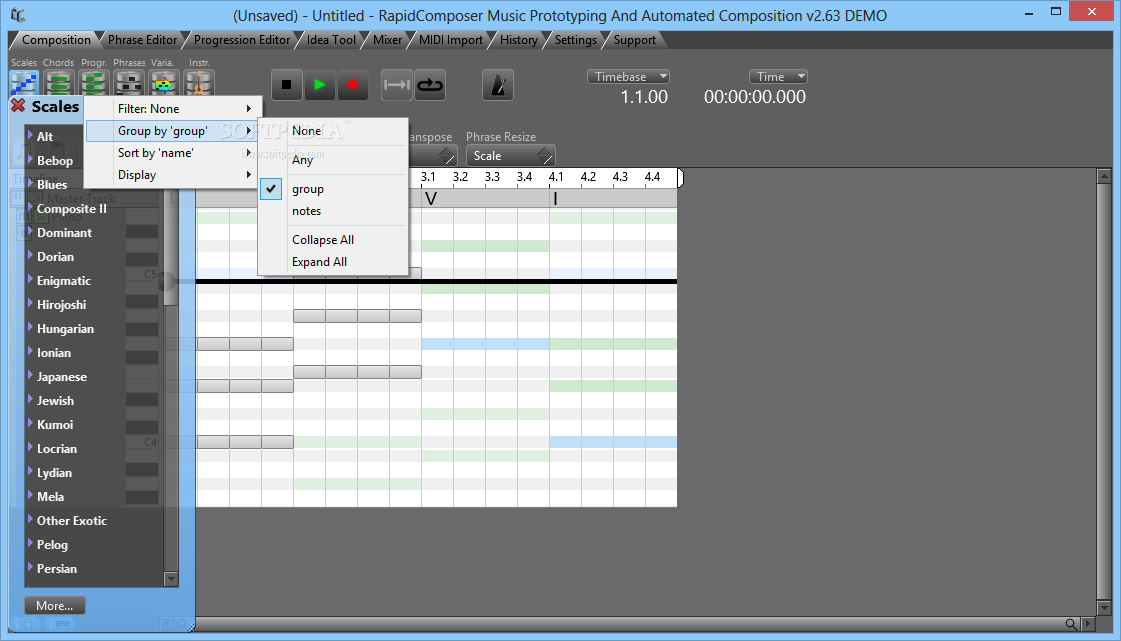The height and width of the screenshot is (641, 1121).
Task: Open the Progressions browser icon
Action: click(94, 84)
